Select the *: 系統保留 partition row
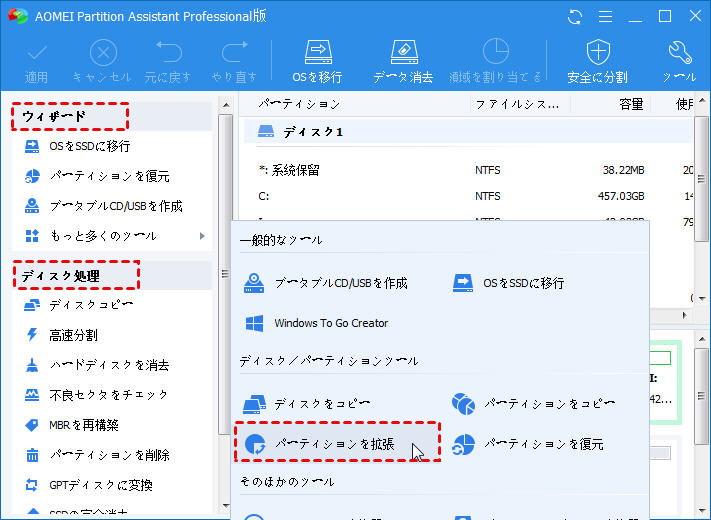This screenshot has width=711, height=520. (468, 170)
